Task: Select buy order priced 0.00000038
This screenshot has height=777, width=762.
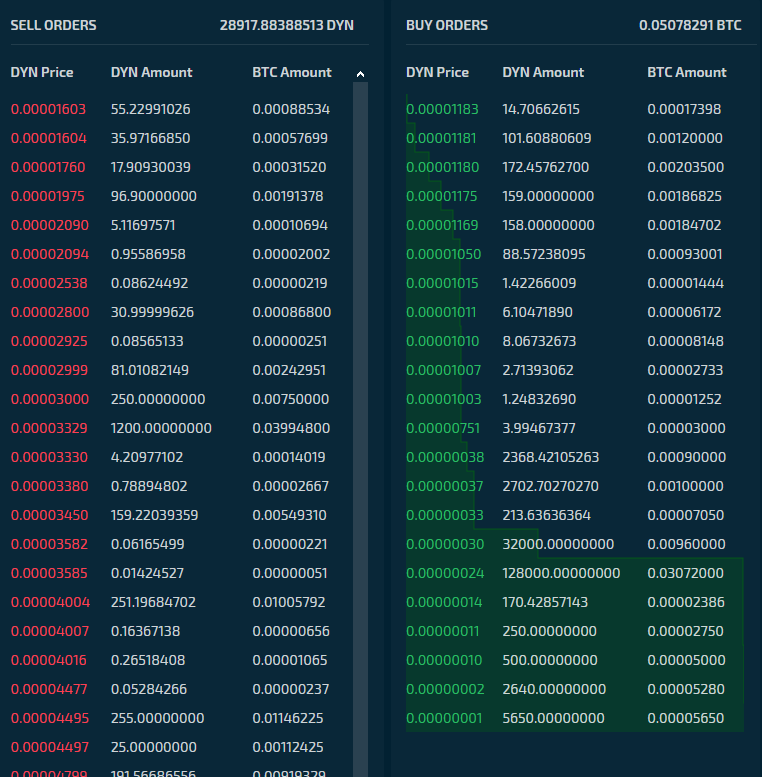Action: [x=575, y=457]
